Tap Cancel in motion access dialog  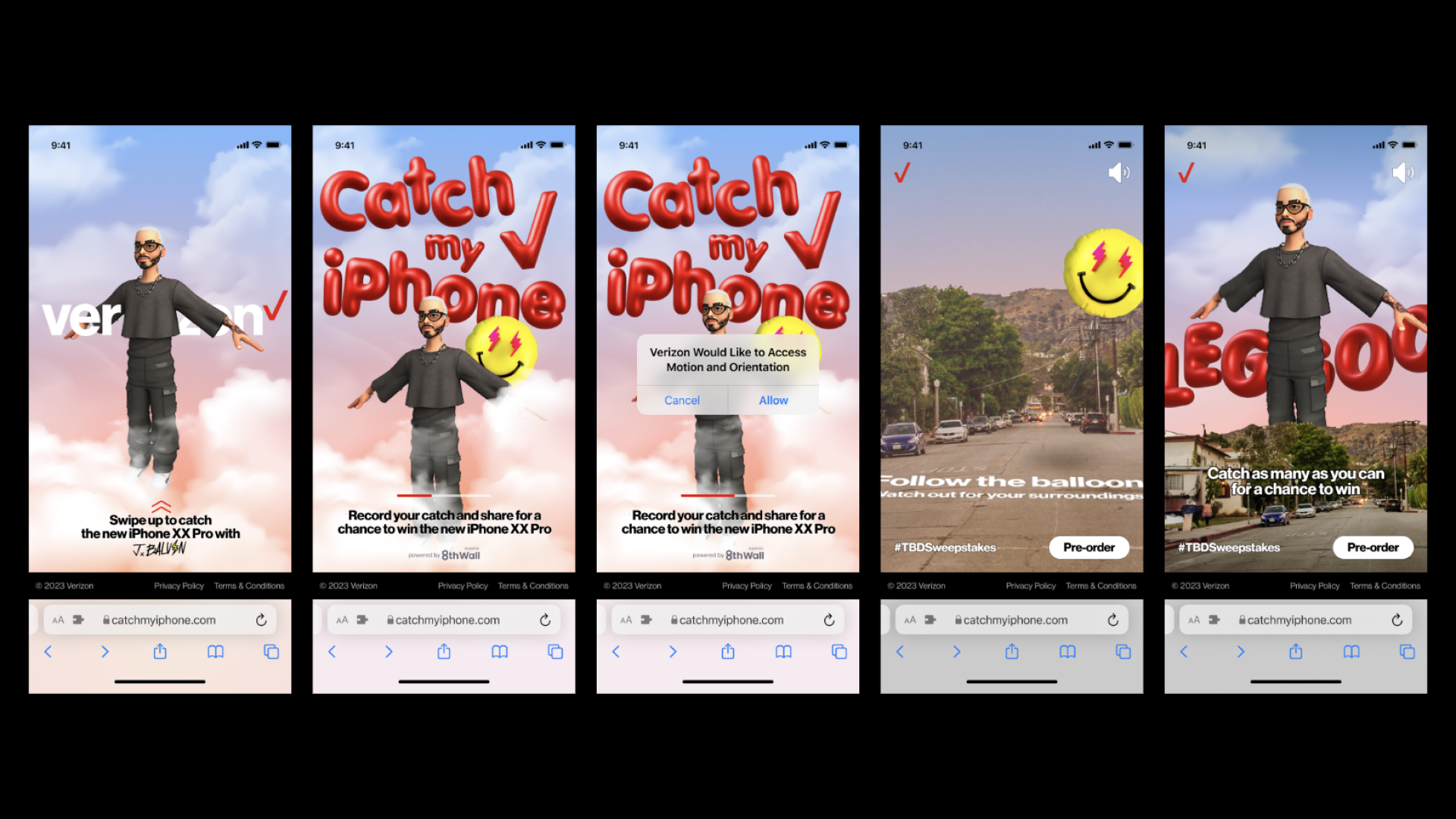(682, 400)
